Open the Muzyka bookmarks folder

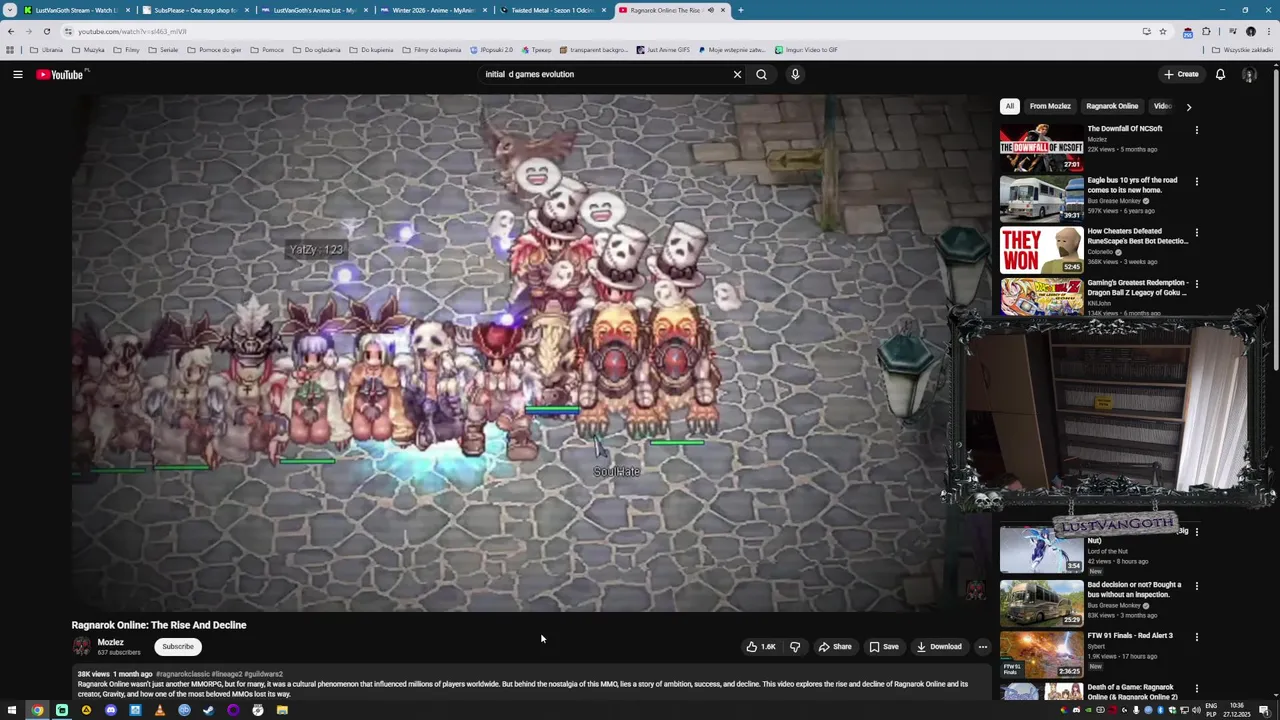tap(88, 50)
